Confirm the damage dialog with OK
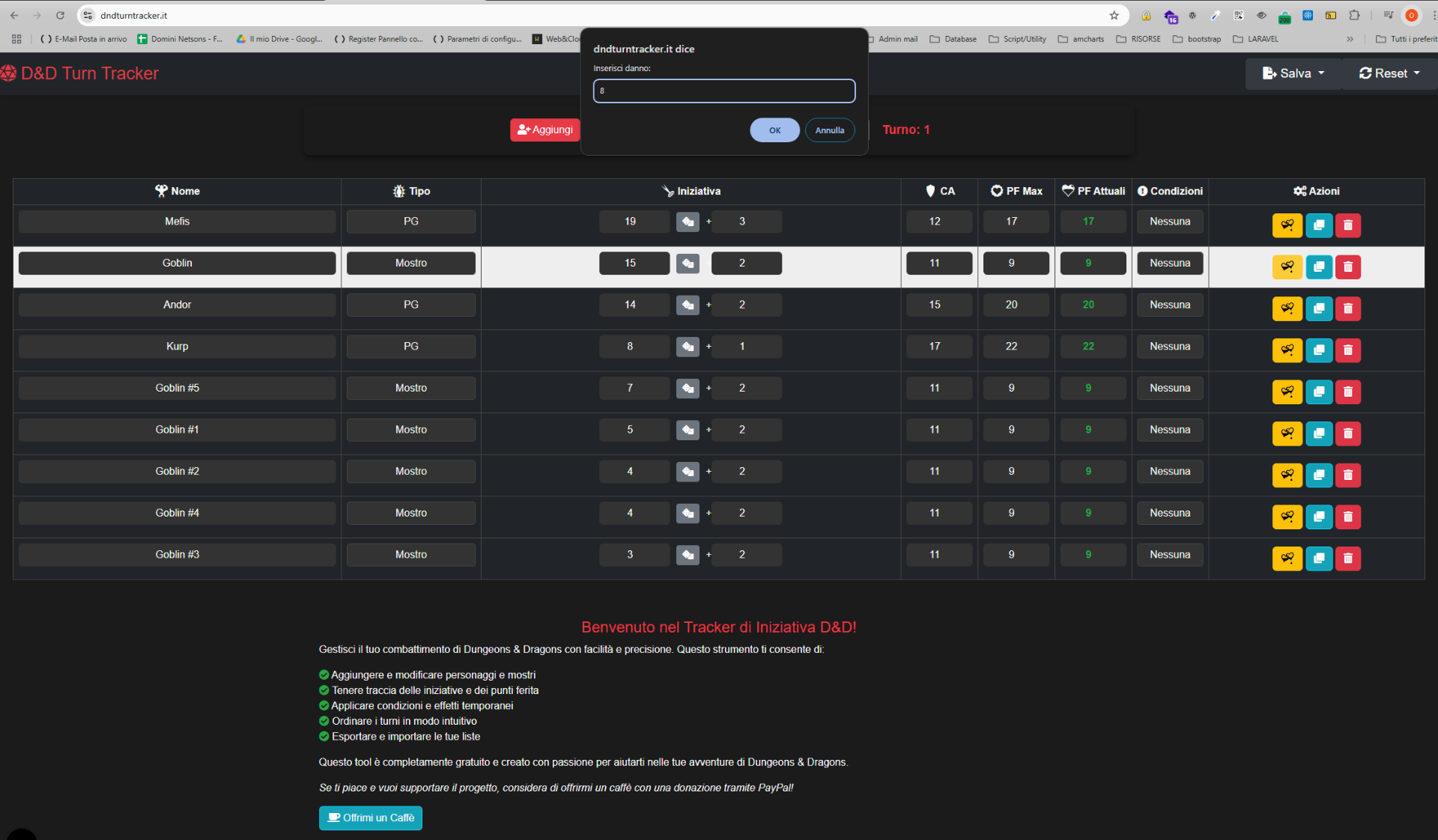The height and width of the screenshot is (840, 1438). click(774, 130)
